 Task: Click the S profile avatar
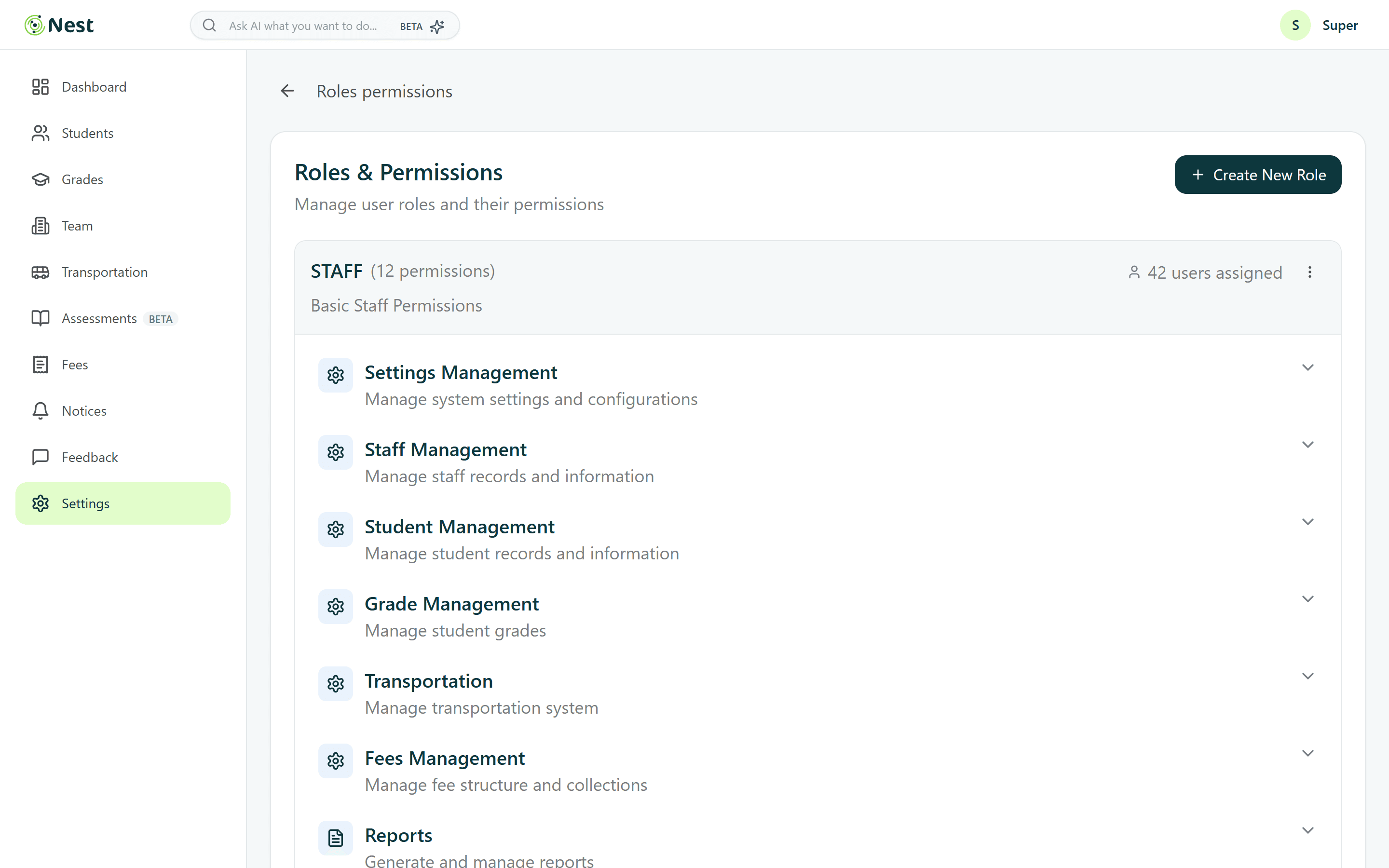click(x=1295, y=25)
